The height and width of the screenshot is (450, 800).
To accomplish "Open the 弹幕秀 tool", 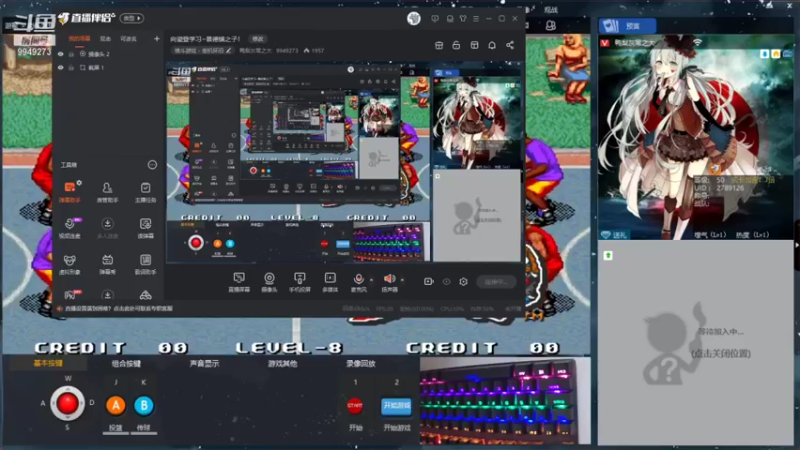I will coord(107,264).
